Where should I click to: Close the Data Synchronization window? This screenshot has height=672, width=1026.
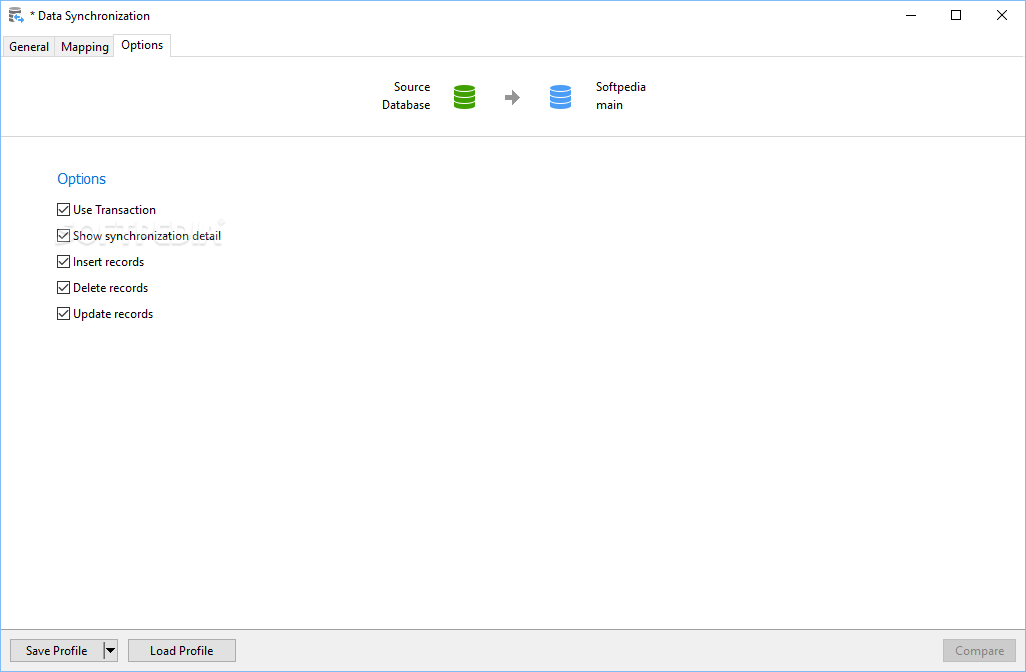[x=1002, y=15]
